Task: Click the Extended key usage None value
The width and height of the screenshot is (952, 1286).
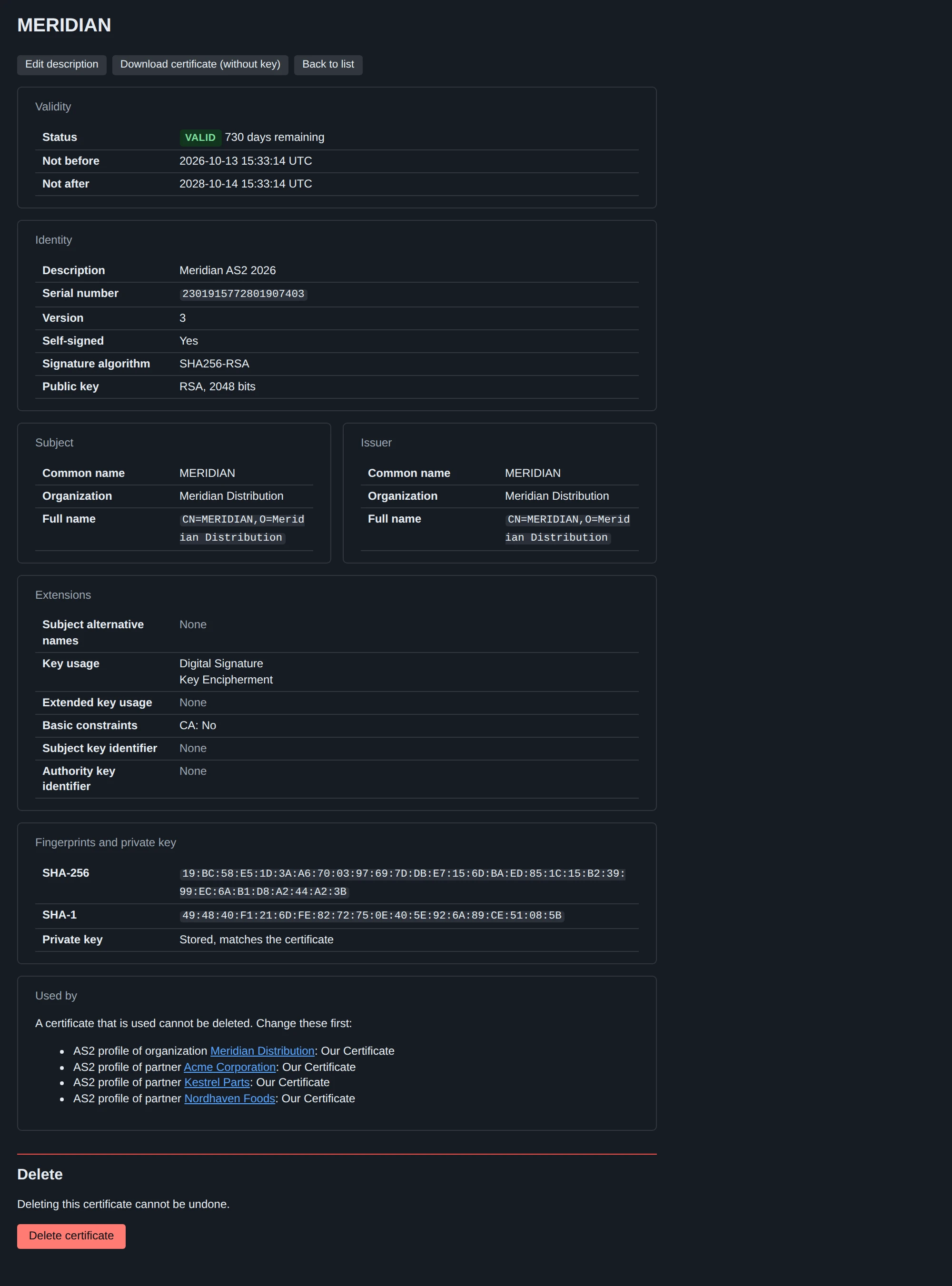Action: [x=192, y=702]
